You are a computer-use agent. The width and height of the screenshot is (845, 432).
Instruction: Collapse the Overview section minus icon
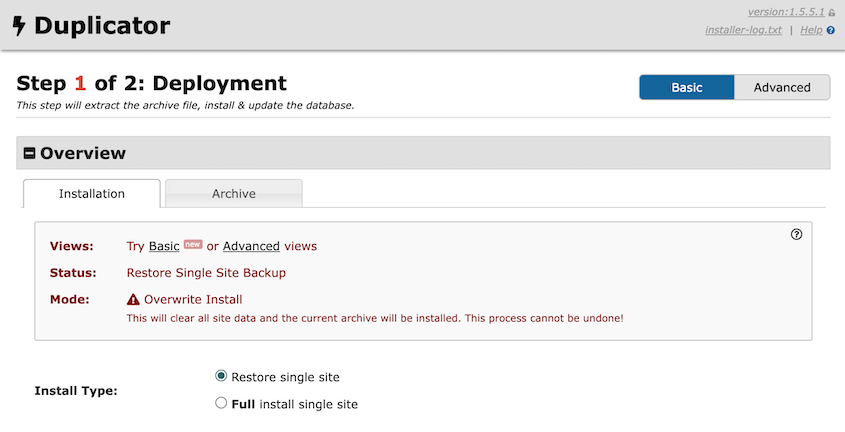[30, 153]
